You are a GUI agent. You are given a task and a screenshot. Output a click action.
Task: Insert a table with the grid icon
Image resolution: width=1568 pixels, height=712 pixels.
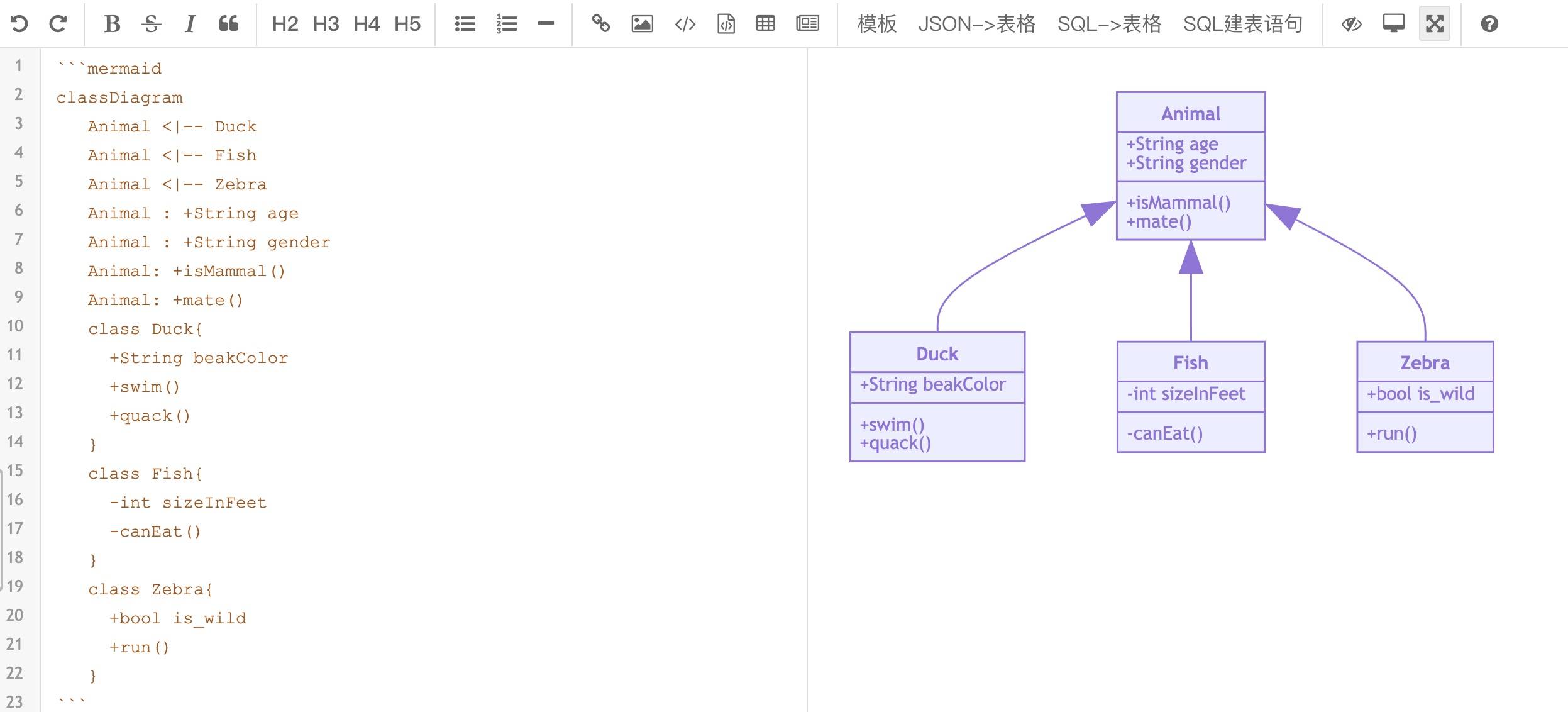(765, 24)
